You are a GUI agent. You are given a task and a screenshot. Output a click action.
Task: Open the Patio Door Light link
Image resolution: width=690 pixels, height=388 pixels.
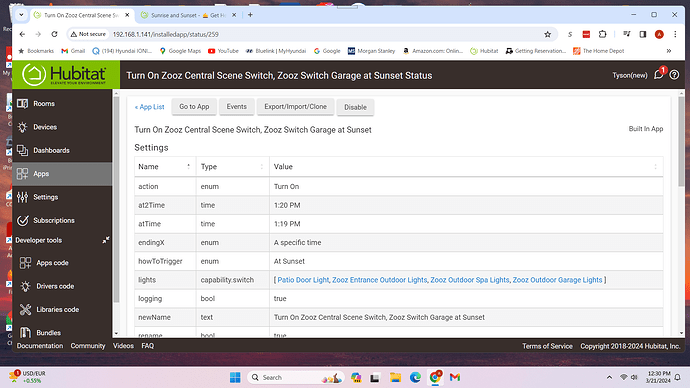pyautogui.click(x=303, y=280)
